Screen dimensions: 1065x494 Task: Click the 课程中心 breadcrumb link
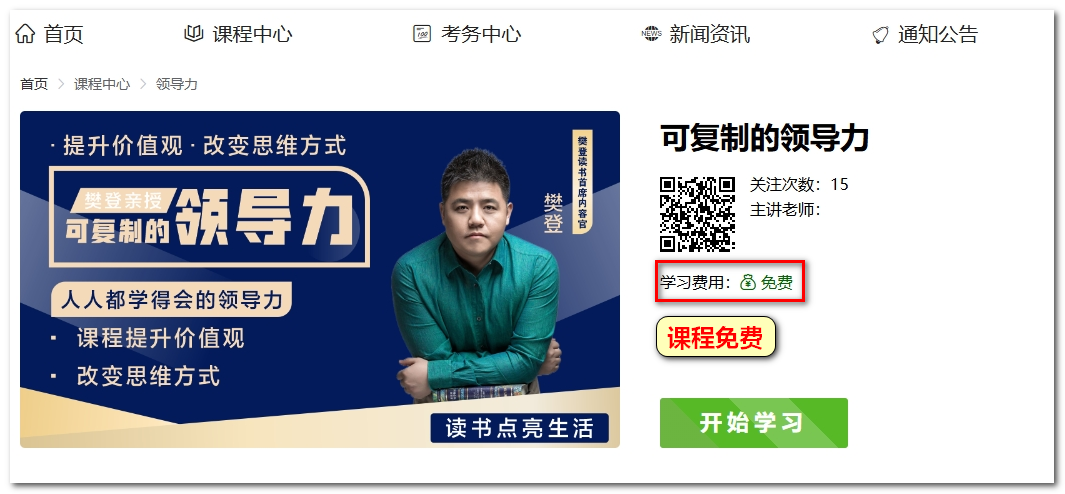click(x=102, y=84)
